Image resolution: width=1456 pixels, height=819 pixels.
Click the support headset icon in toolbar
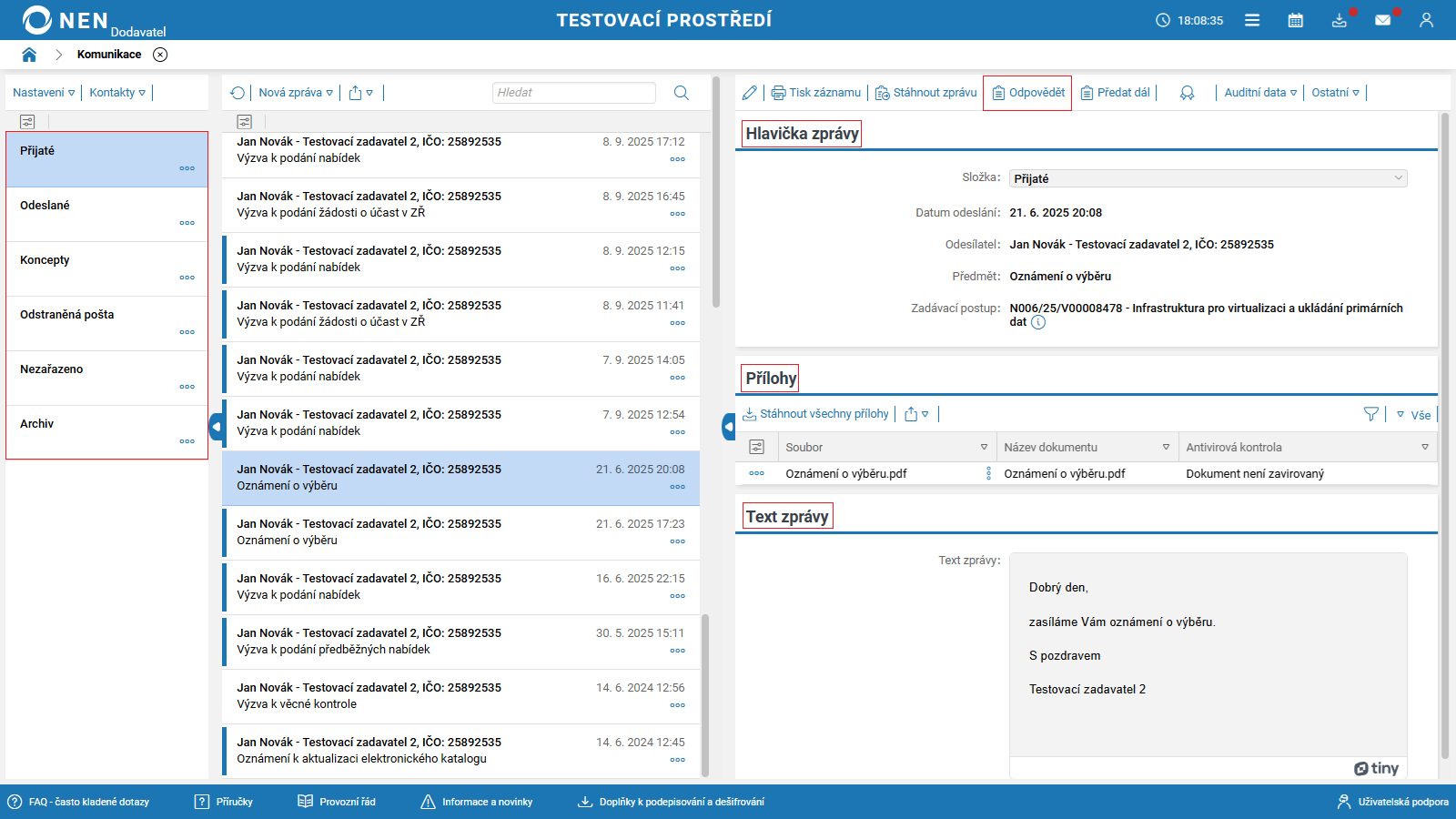pyautogui.click(x=1187, y=93)
